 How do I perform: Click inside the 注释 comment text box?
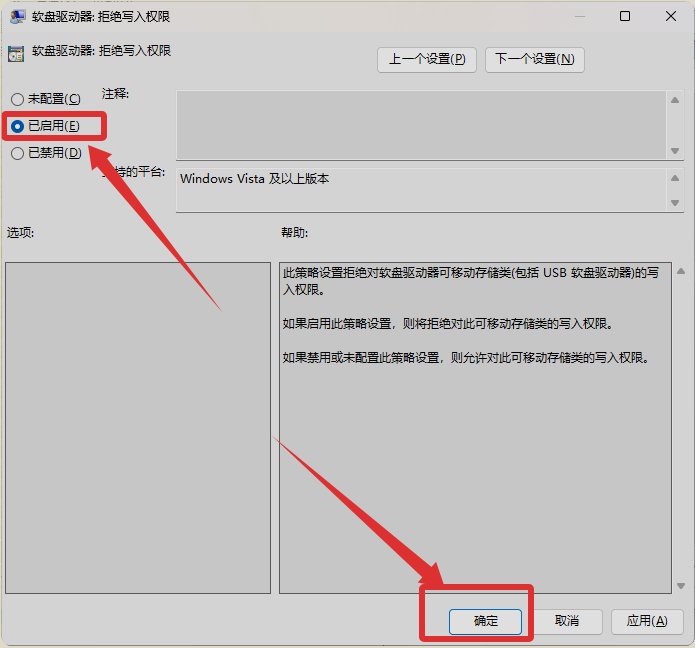pos(420,124)
